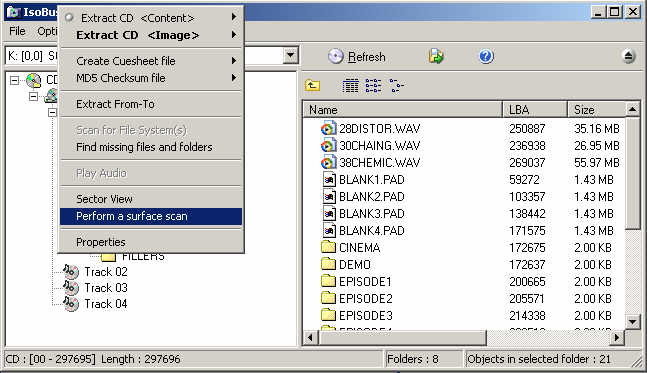The image size is (647, 373).
Task: Select Track 04 in tree
Action: 106,304
